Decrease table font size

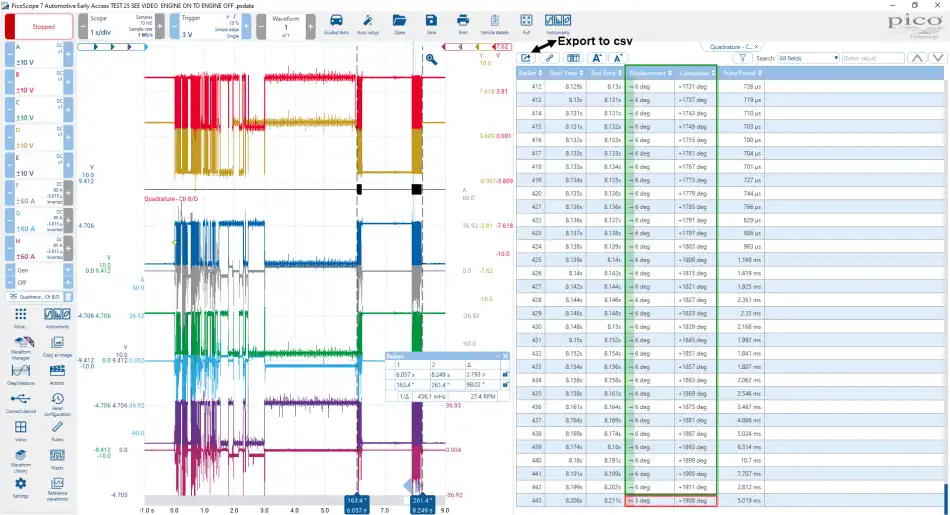tap(617, 58)
